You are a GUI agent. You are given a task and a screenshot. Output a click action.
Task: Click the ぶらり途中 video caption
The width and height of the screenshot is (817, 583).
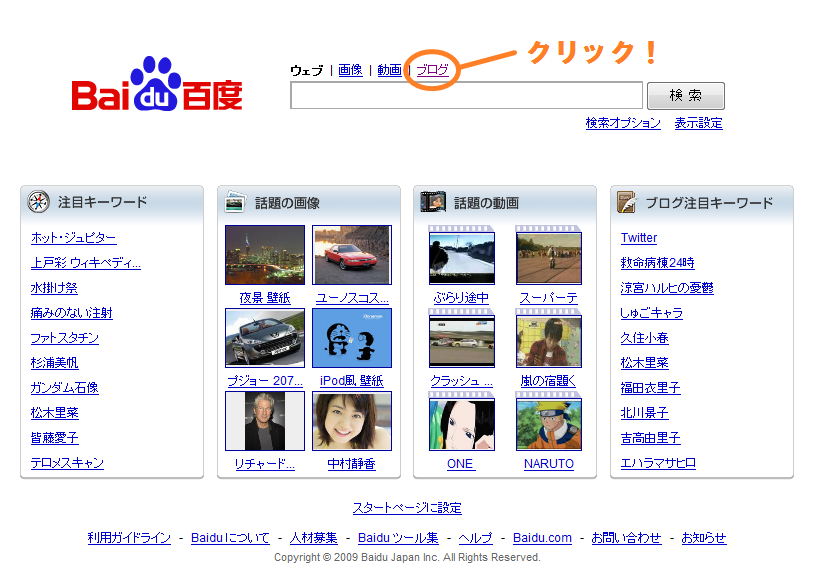point(461,297)
